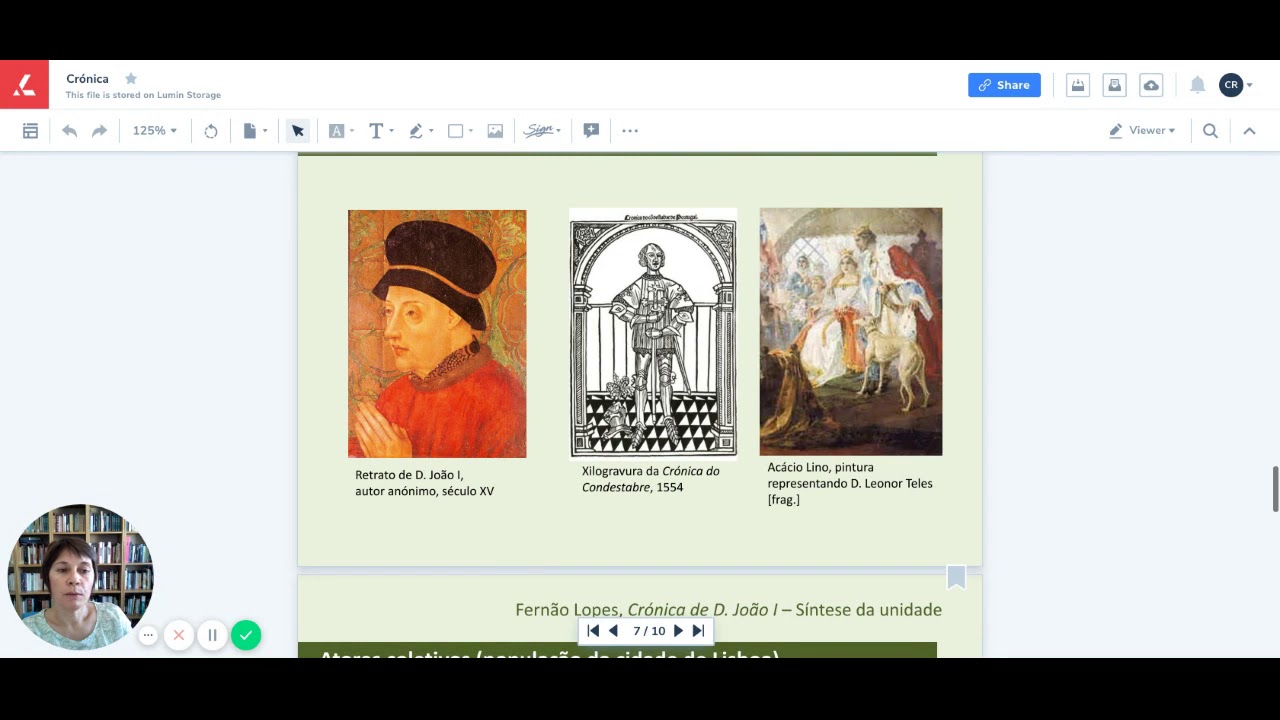Open the page tools dropdown
This screenshot has height=720, width=1280.
pyautogui.click(x=255, y=131)
